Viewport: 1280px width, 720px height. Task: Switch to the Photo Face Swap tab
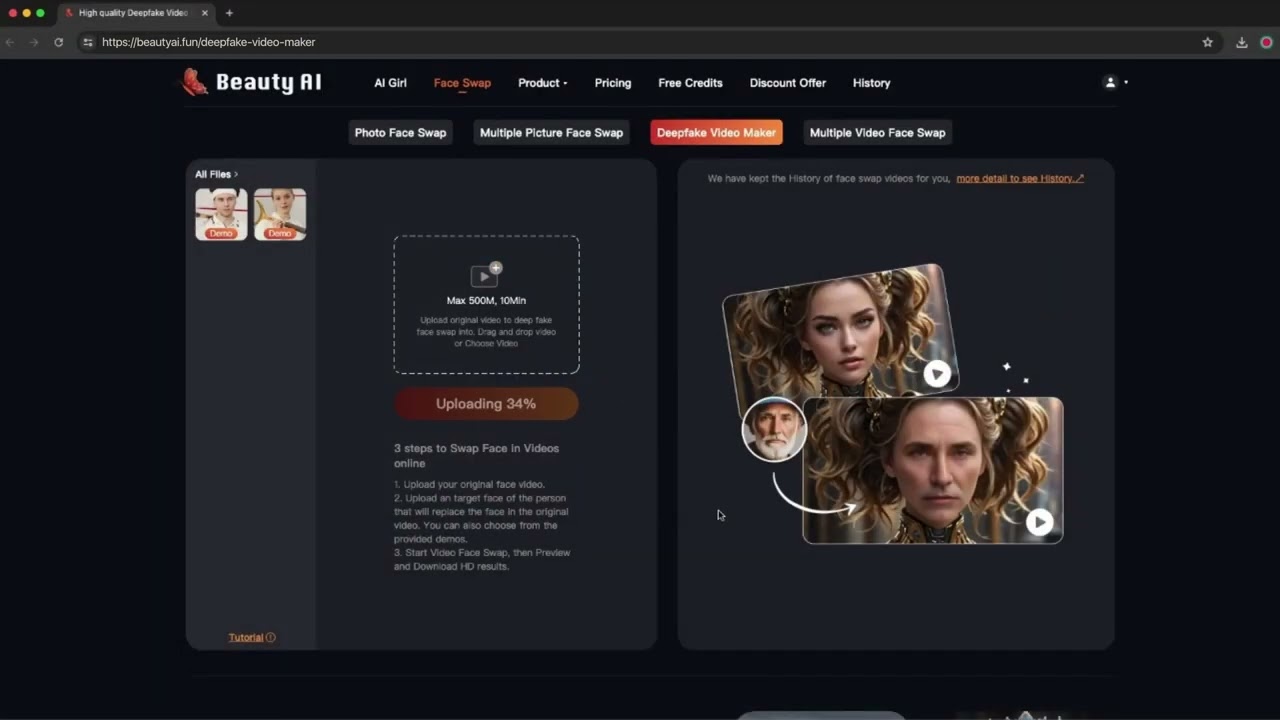[400, 133]
